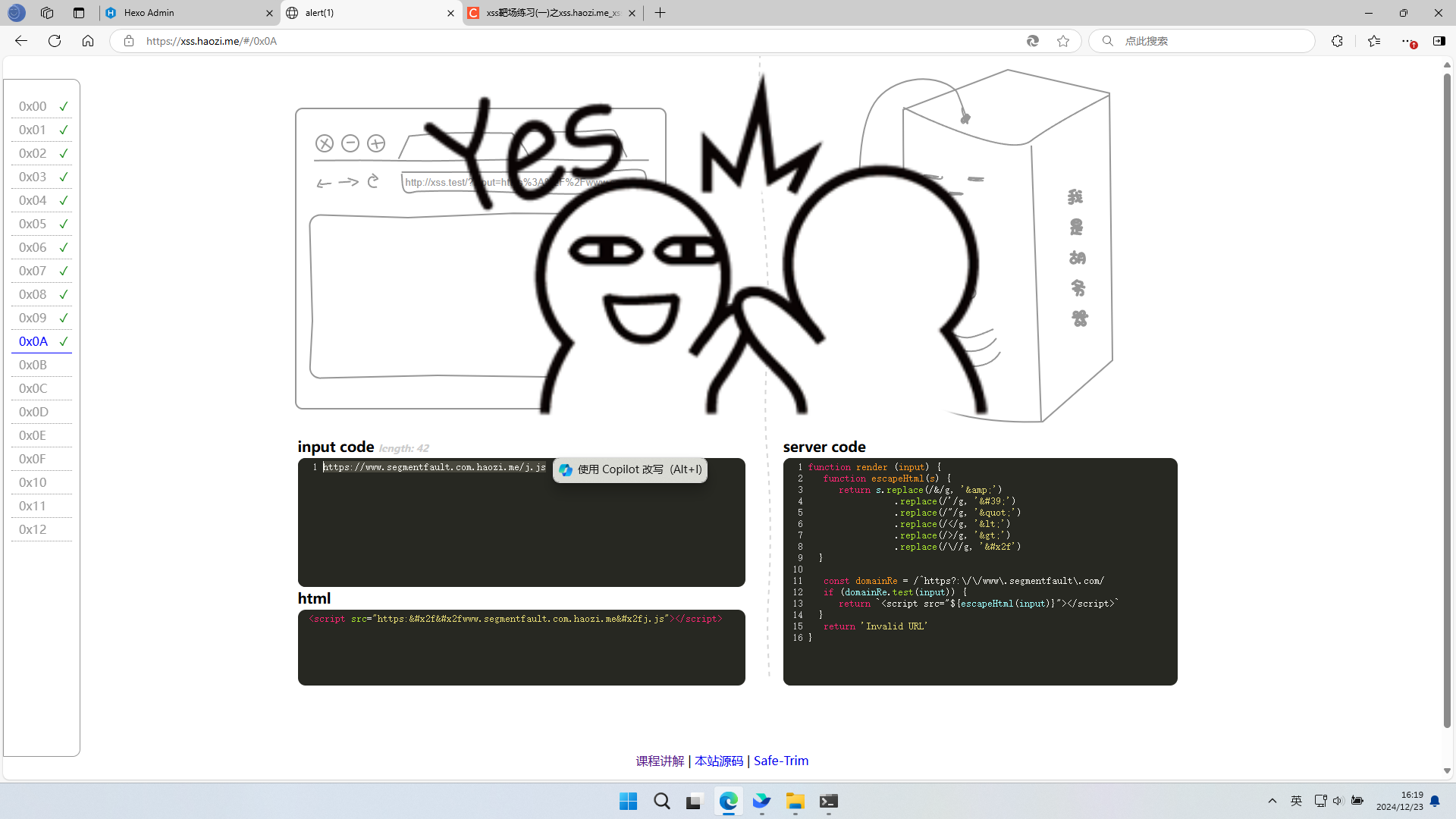Switch to the xss靶场练习 tab
This screenshot has width=1456, height=819.
point(552,13)
